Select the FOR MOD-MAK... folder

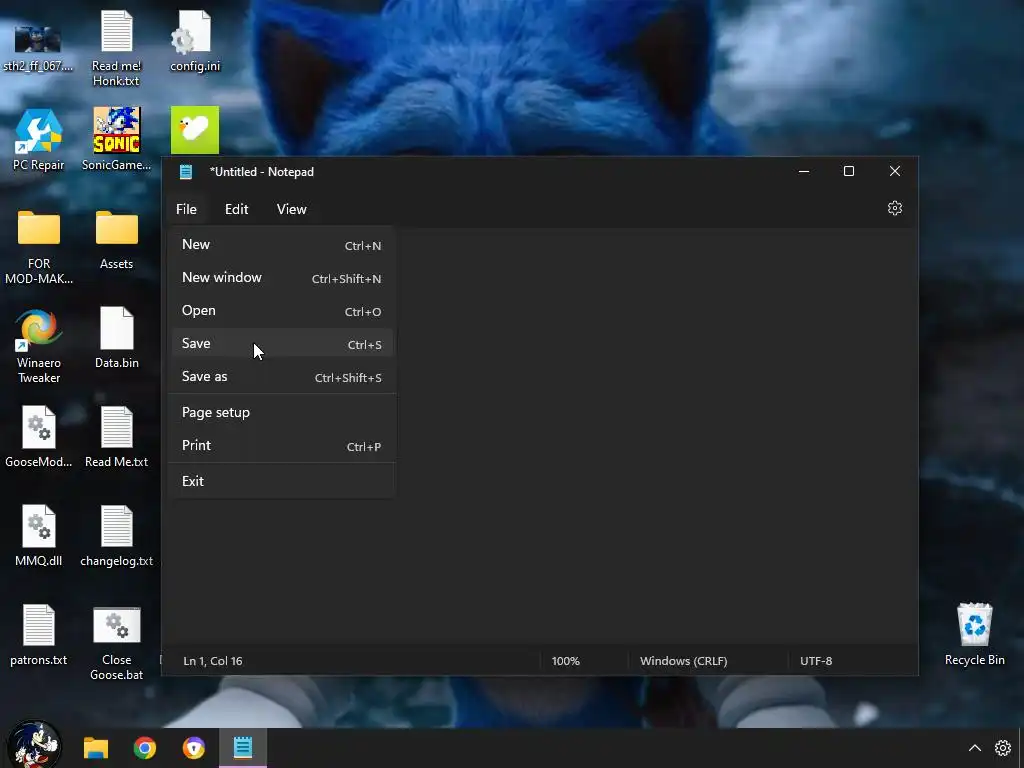pos(39,247)
